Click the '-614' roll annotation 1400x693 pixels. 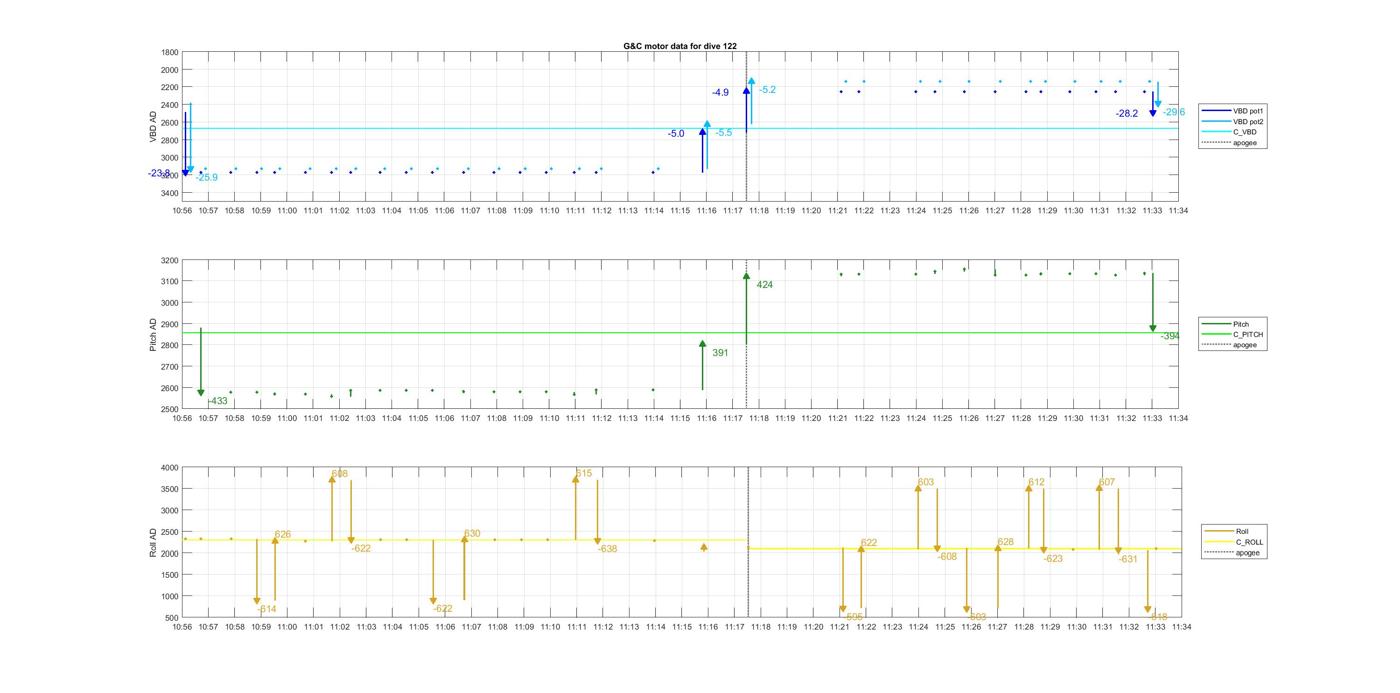pos(266,609)
